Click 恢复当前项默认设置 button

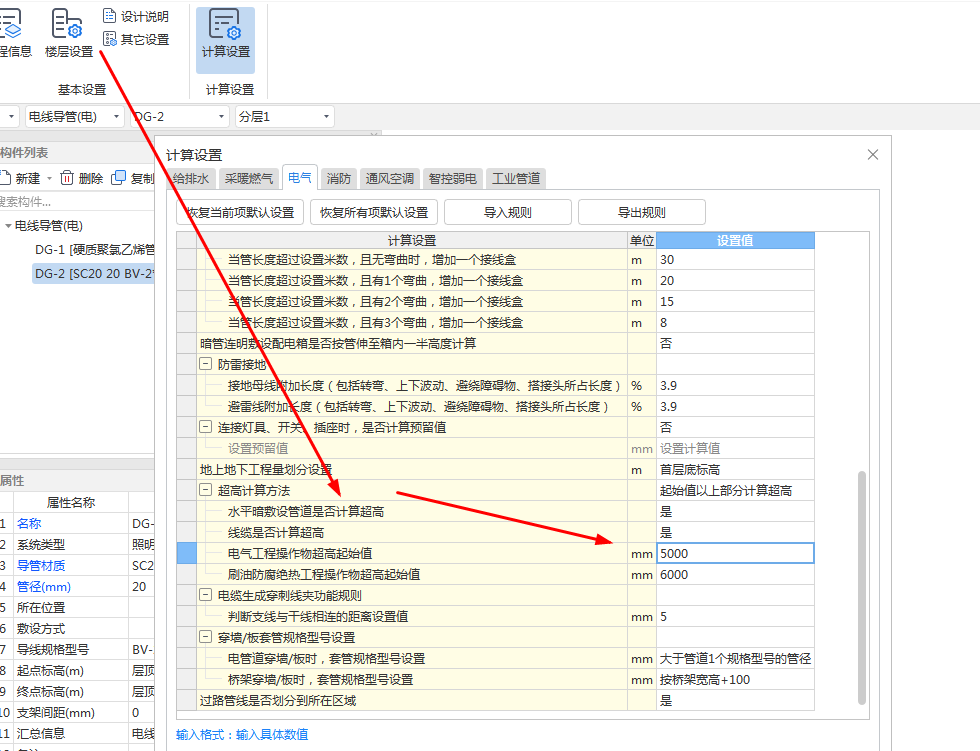coord(240,212)
